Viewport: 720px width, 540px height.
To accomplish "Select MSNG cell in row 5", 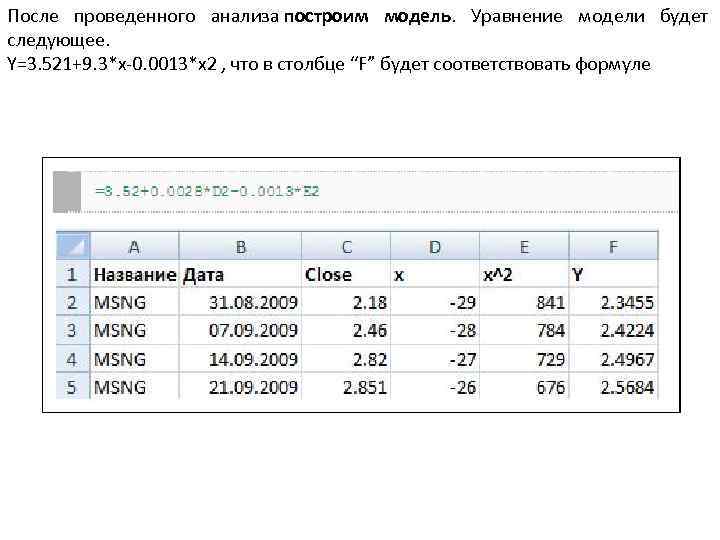I will (x=134, y=386).
